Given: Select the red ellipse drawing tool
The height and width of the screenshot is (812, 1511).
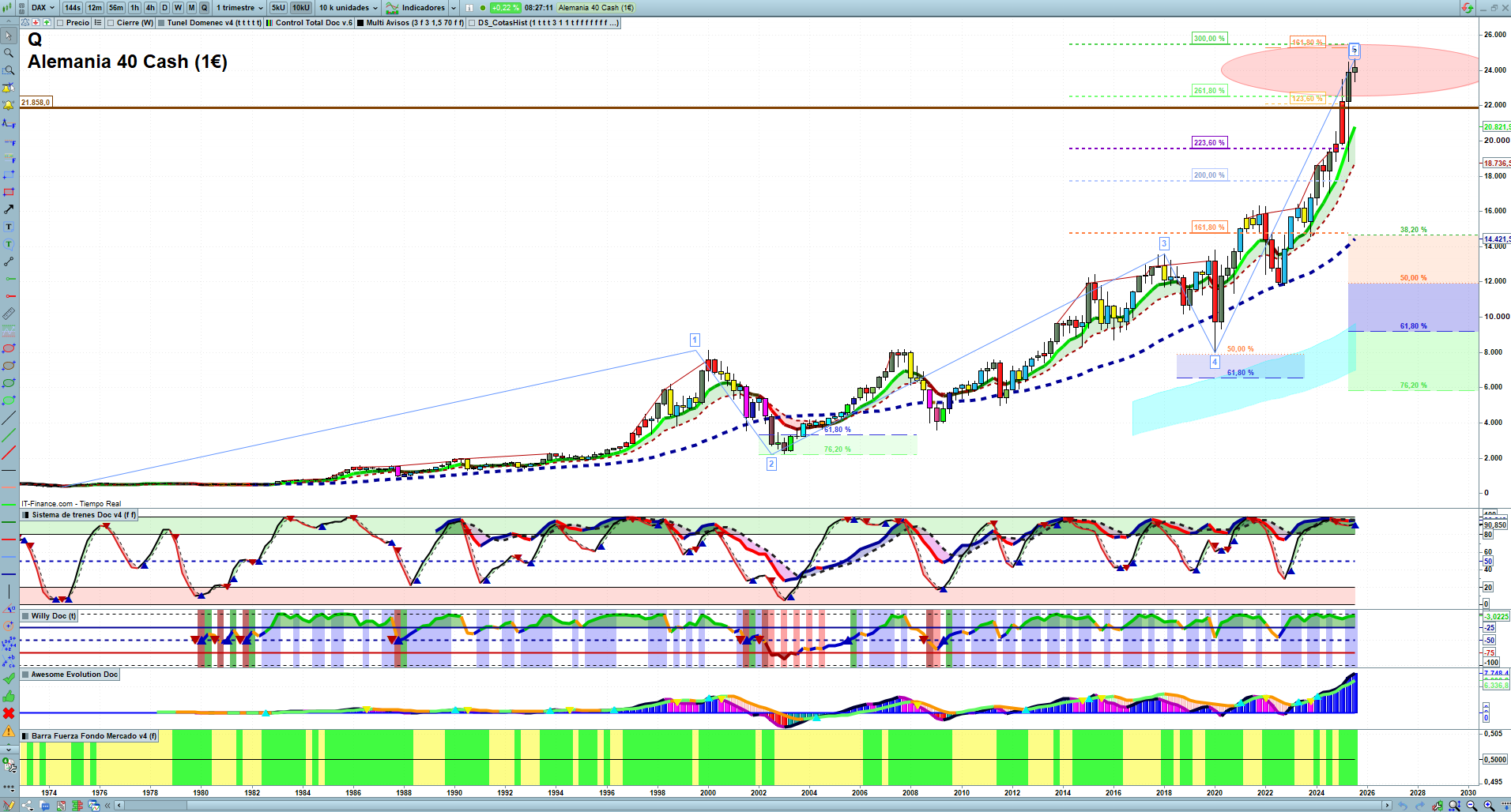Looking at the screenshot, I should (x=9, y=348).
